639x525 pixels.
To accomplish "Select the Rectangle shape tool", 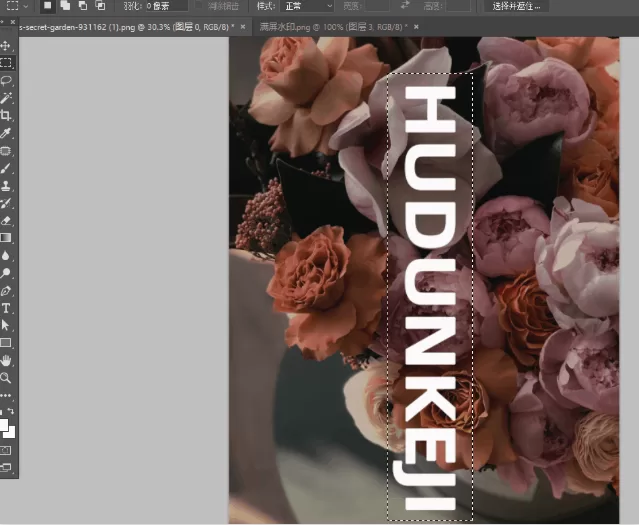I will click(6, 342).
